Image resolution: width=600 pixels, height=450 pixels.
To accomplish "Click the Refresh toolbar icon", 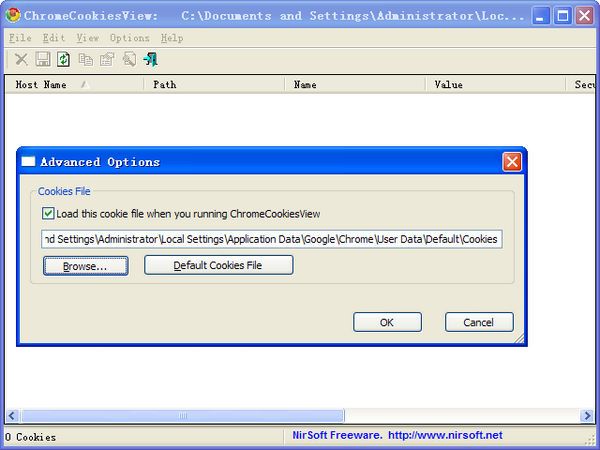I will (64, 60).
